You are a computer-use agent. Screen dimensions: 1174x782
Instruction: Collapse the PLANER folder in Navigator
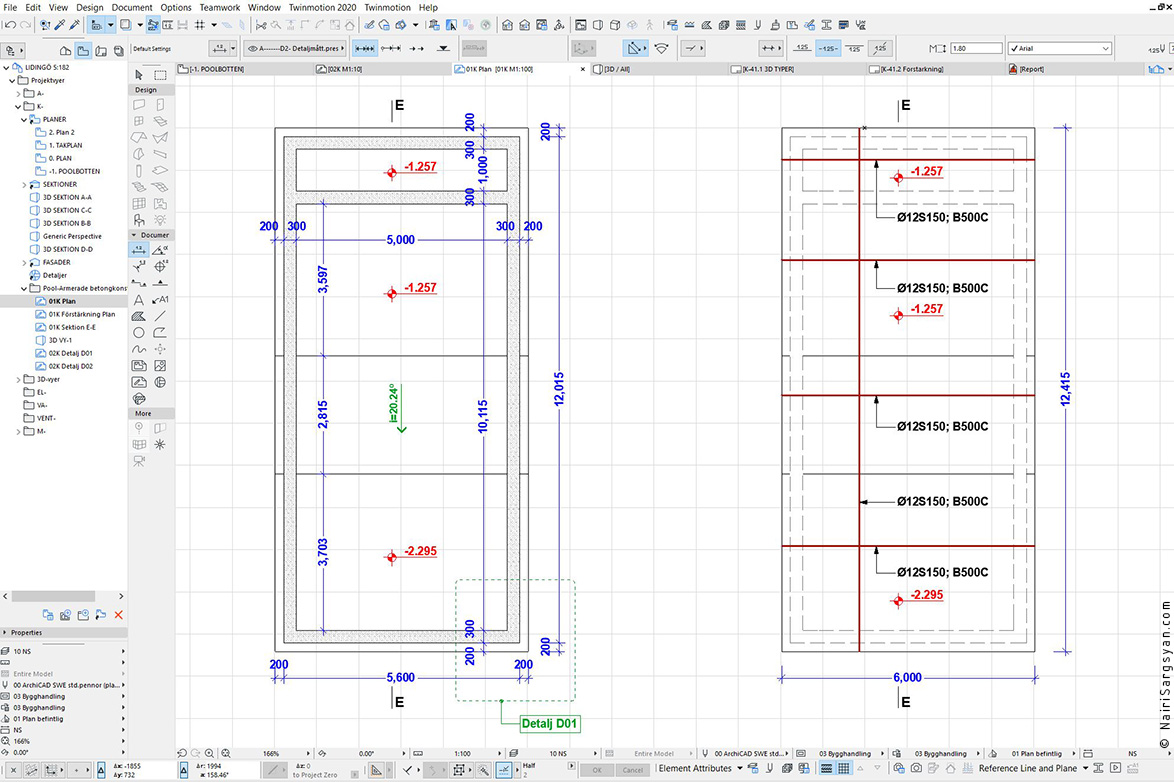(24, 119)
